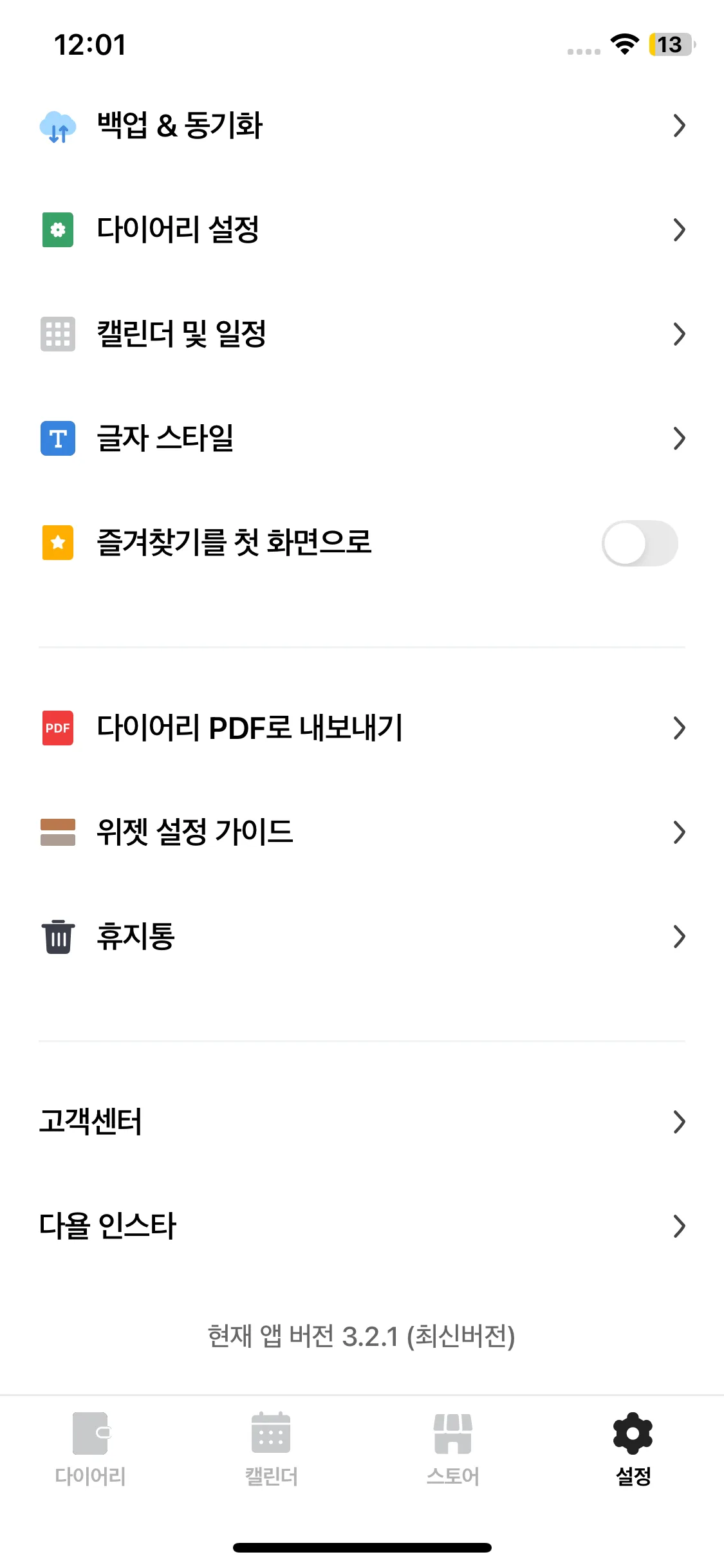Open 고객센터 chevron arrow
The height and width of the screenshot is (1568, 724).
tap(679, 1122)
